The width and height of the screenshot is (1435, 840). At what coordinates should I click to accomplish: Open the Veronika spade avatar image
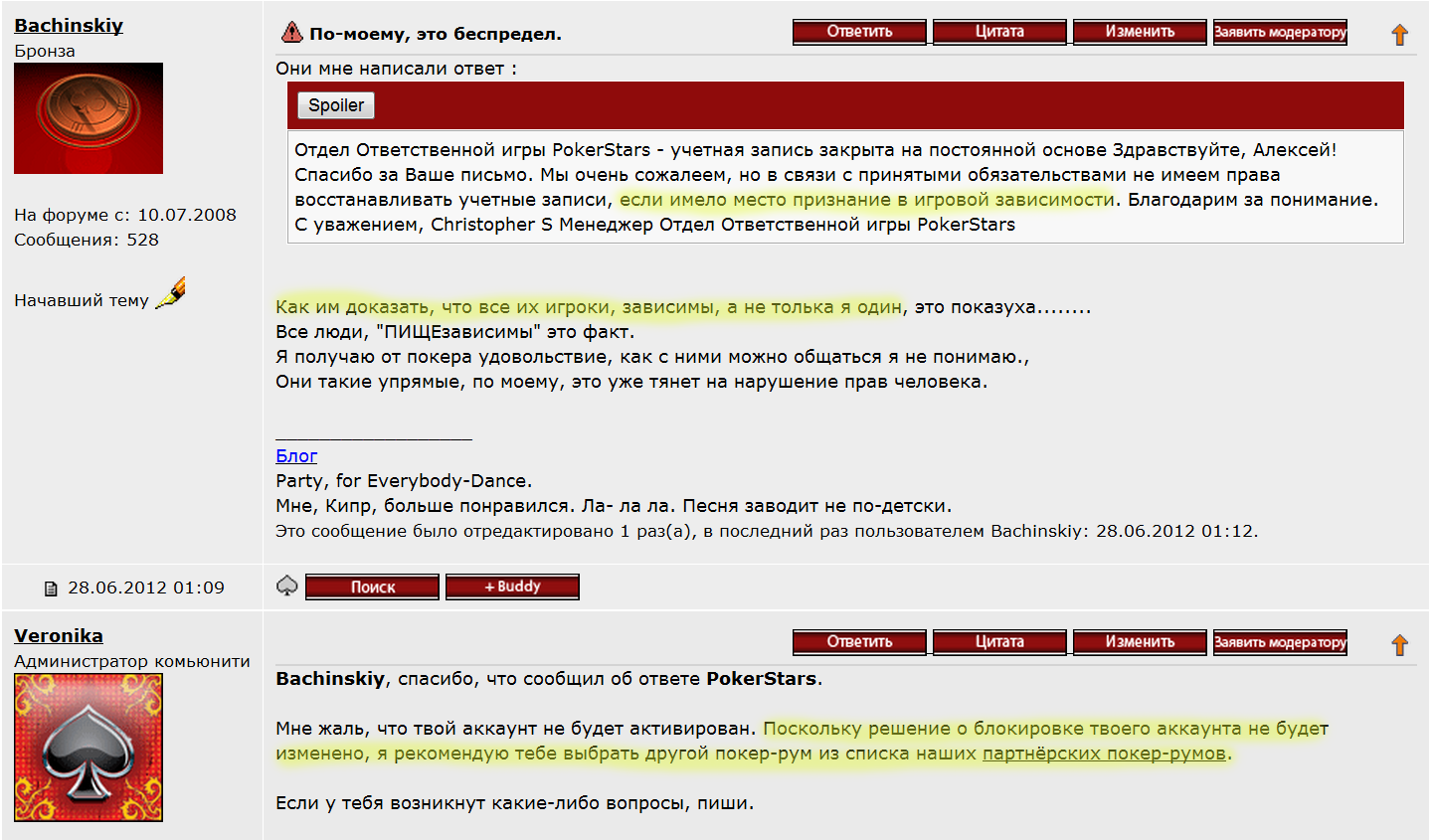click(89, 748)
